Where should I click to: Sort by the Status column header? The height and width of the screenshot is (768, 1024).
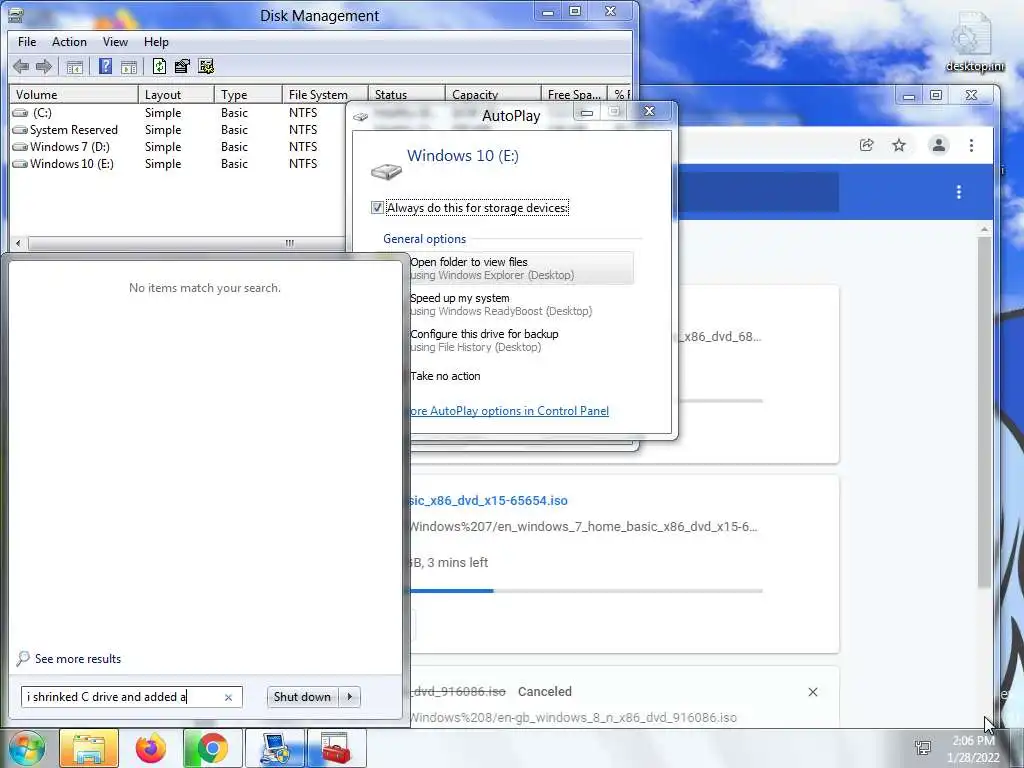pos(406,94)
